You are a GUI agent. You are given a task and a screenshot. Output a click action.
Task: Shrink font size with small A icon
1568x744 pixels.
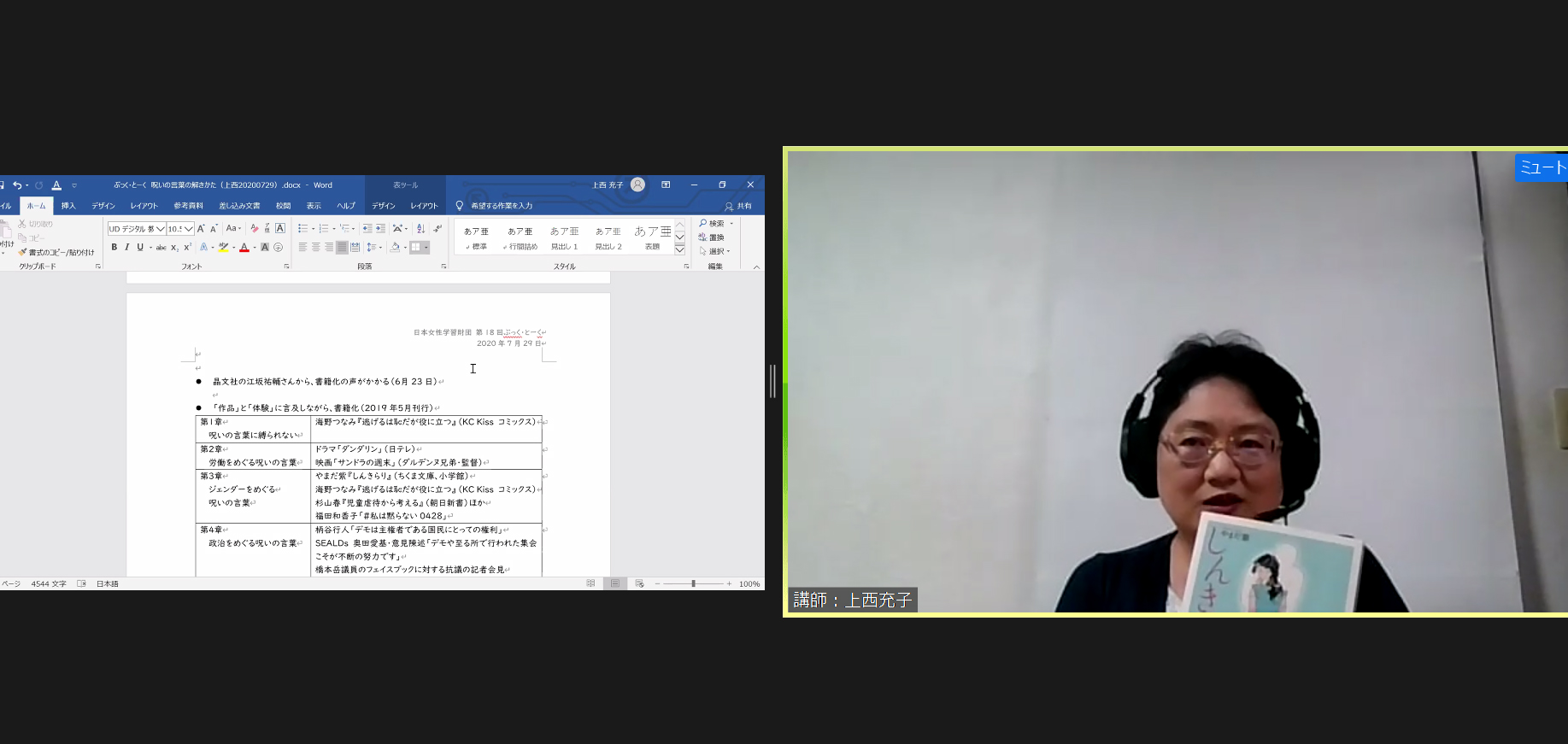(x=214, y=228)
